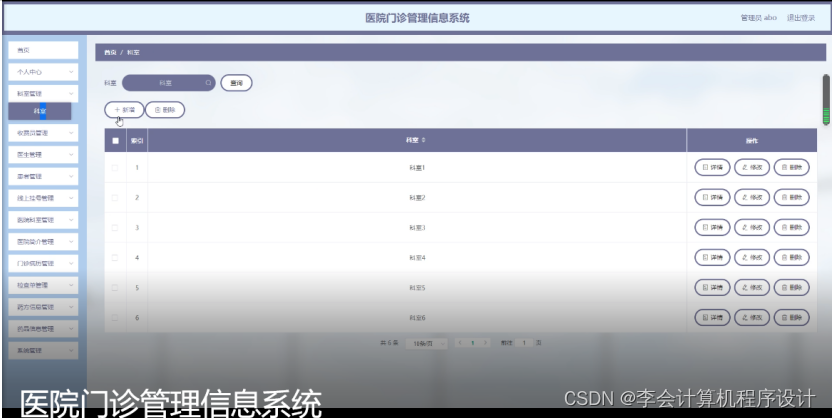
Task: Click the 退出登录 logout link
Action: click(x=801, y=18)
